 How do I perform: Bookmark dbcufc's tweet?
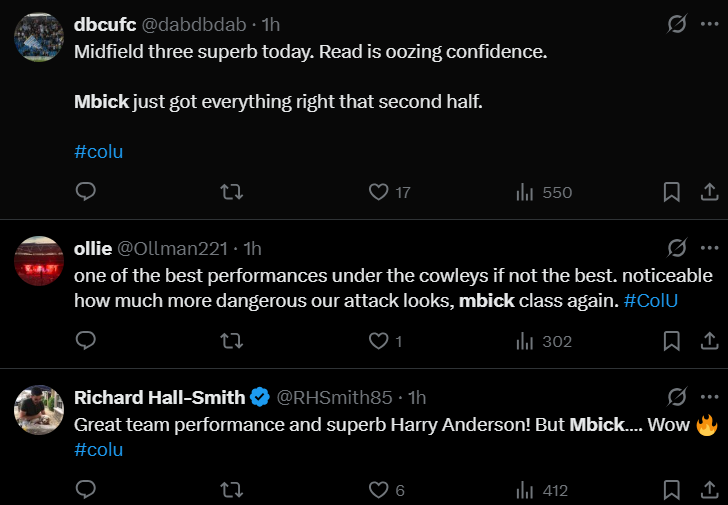[672, 191]
